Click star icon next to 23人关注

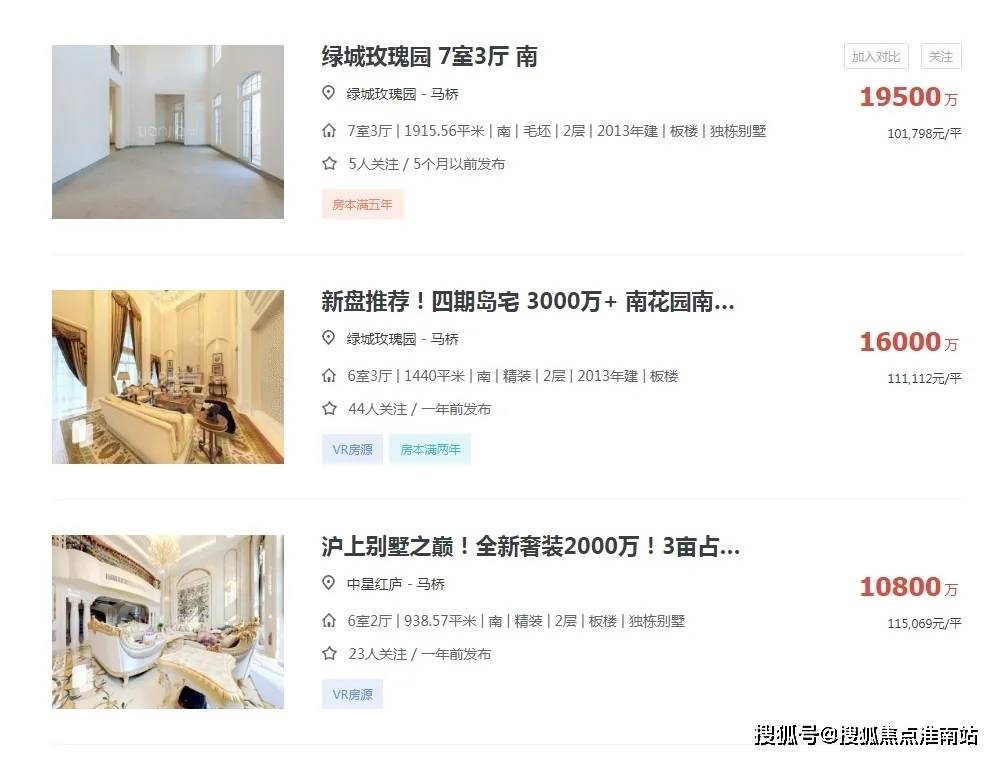(329, 654)
